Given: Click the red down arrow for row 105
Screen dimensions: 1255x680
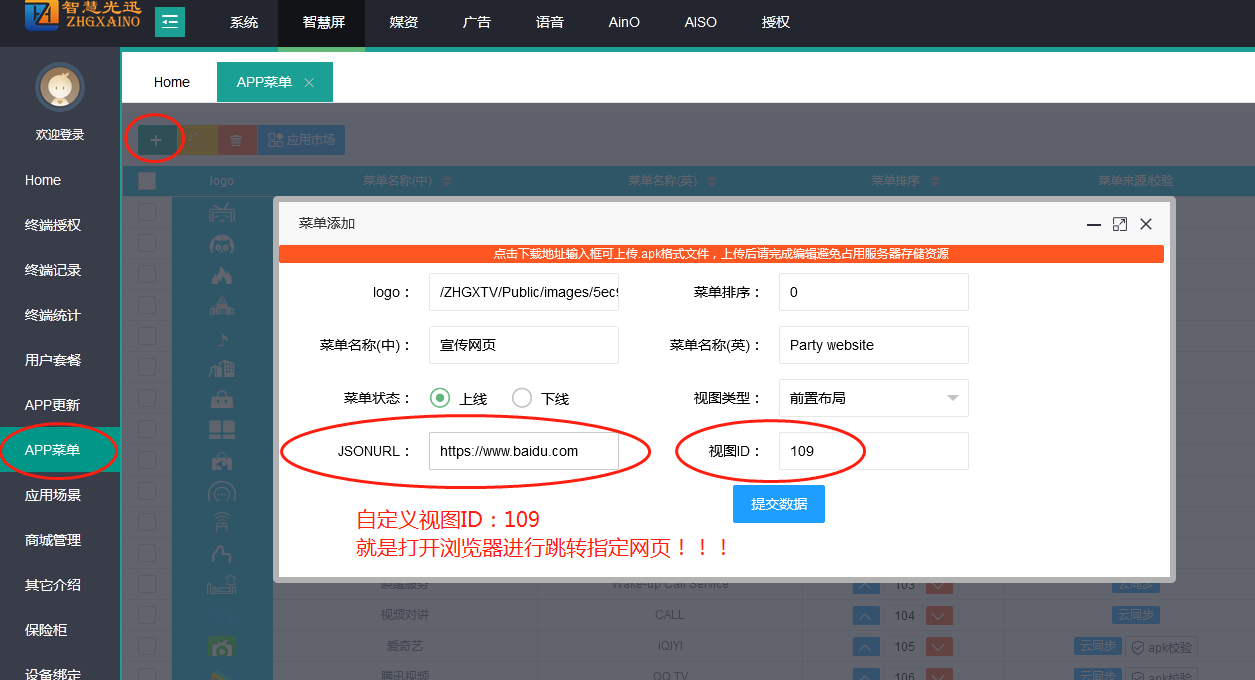Looking at the screenshot, I should [x=939, y=647].
